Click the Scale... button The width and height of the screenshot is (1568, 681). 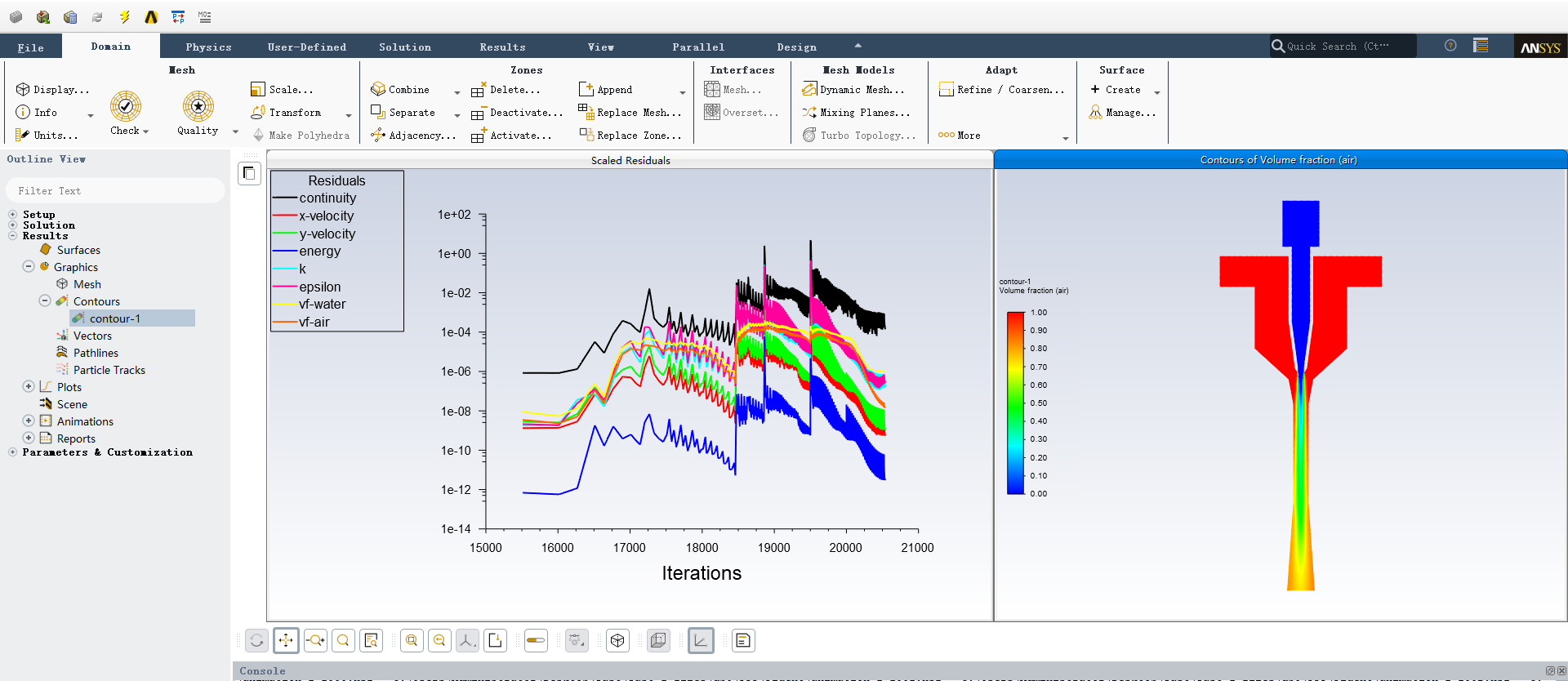pyautogui.click(x=282, y=90)
